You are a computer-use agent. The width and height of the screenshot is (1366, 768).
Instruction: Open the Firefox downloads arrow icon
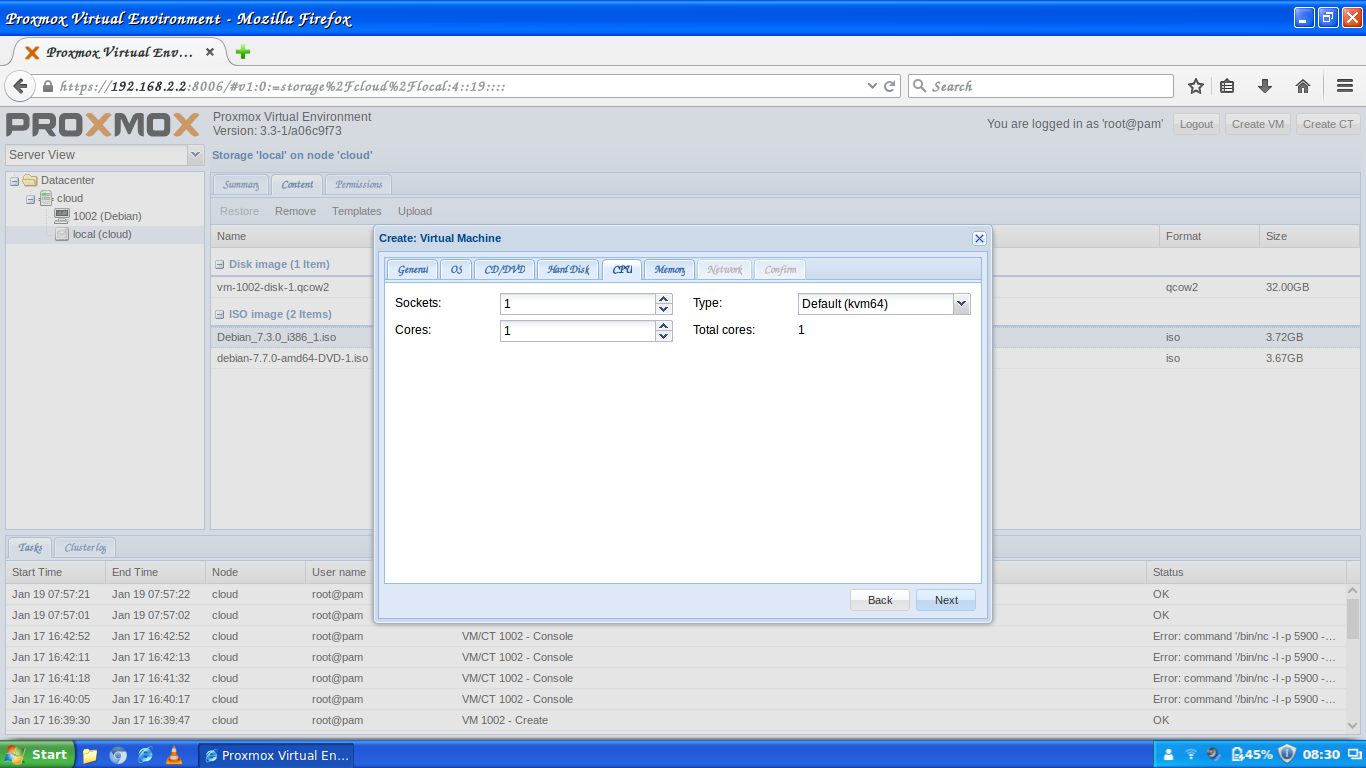pyautogui.click(x=1265, y=86)
